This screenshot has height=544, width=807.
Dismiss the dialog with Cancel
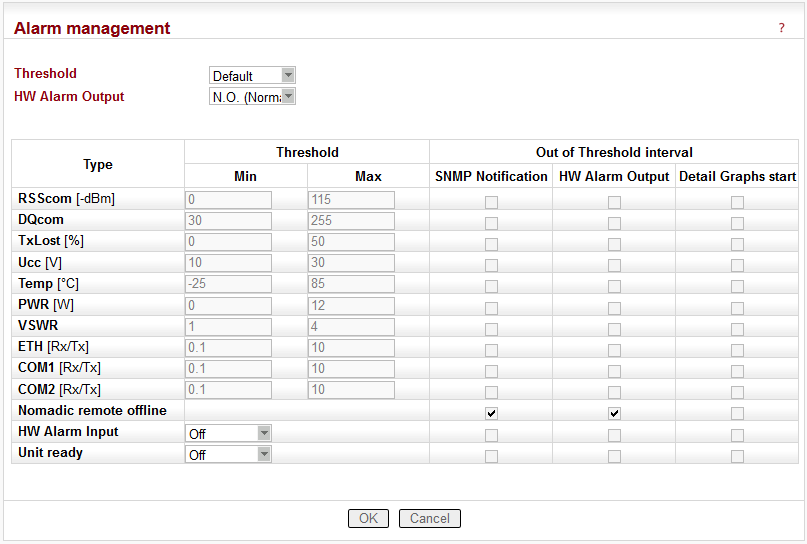430,518
